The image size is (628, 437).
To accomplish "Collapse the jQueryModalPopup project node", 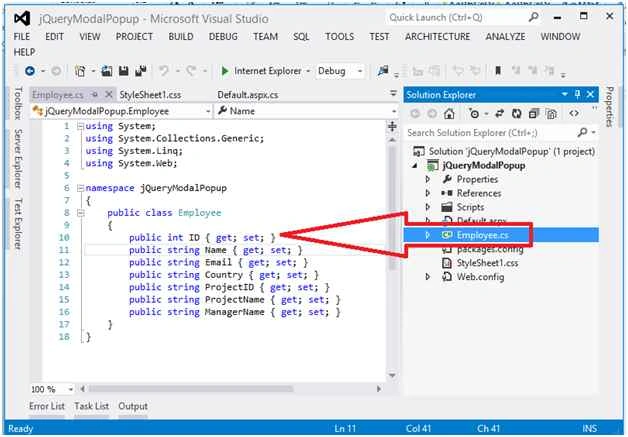I will pos(415,165).
